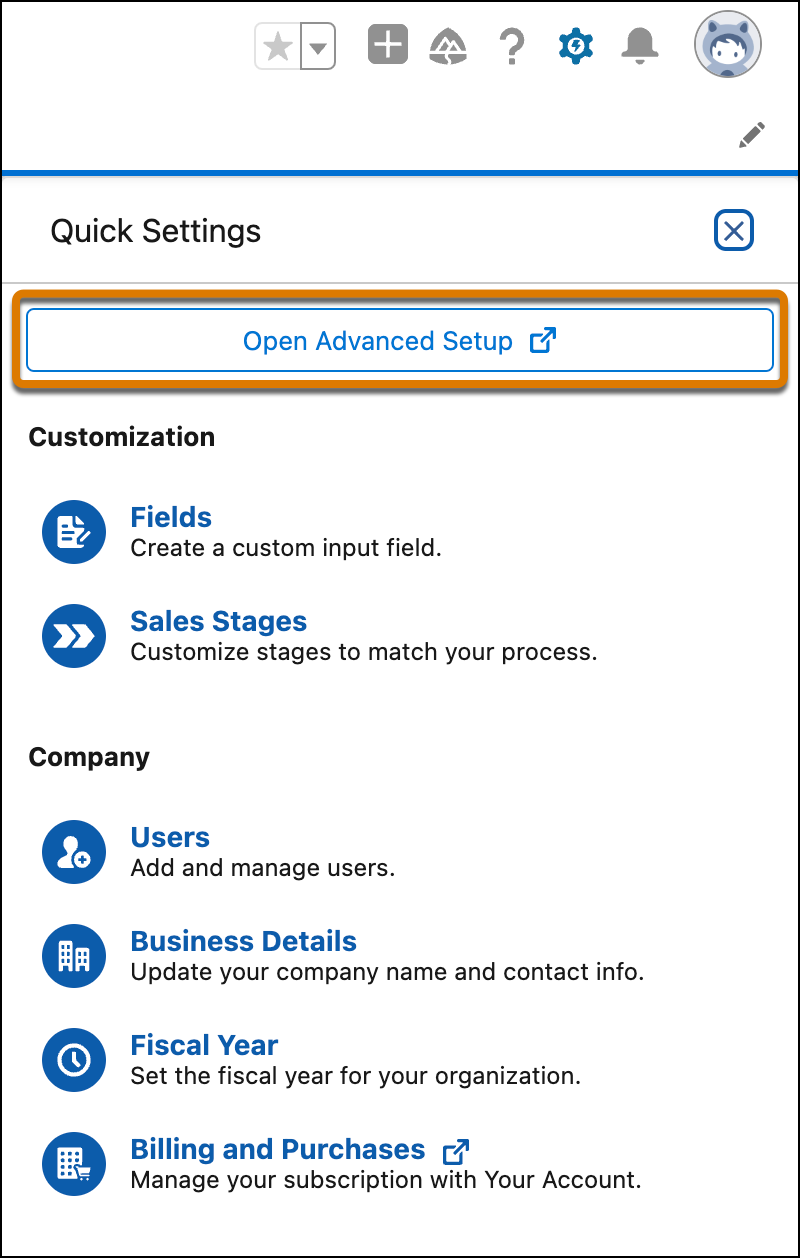Open the Setup gear icon
Viewport: 800px width, 1258px height.
(x=575, y=44)
